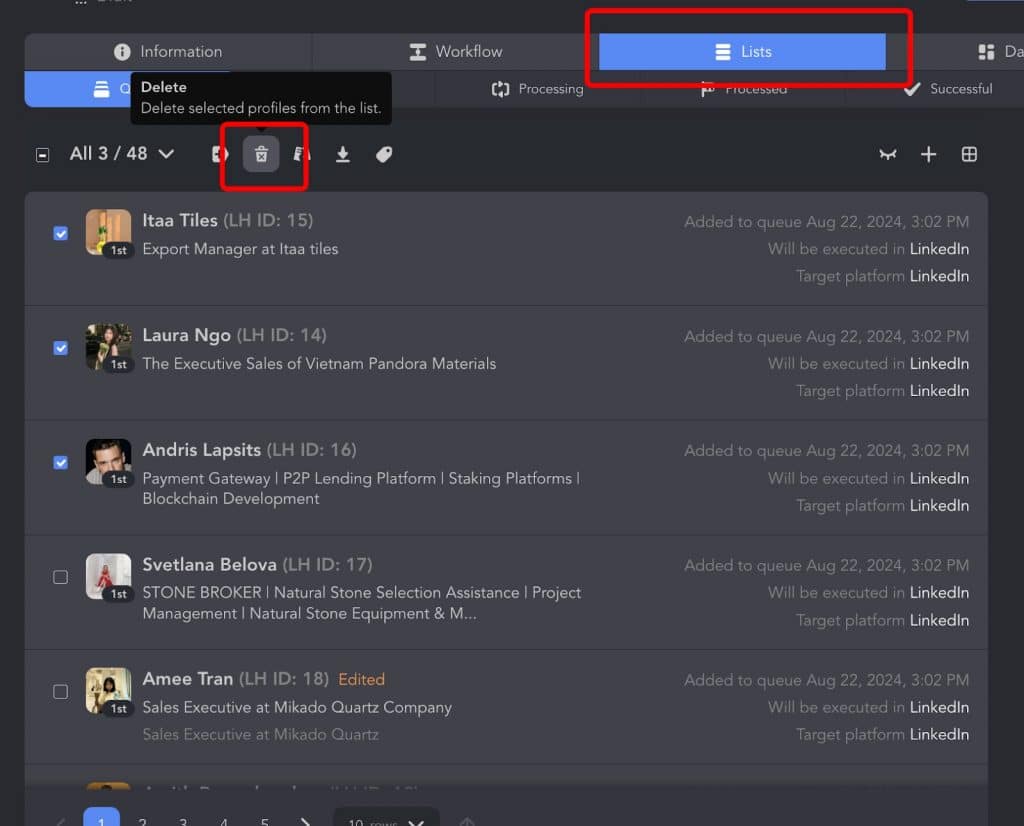Open the Processed sub-tab
Screen dimensions: 1024x826
point(743,89)
